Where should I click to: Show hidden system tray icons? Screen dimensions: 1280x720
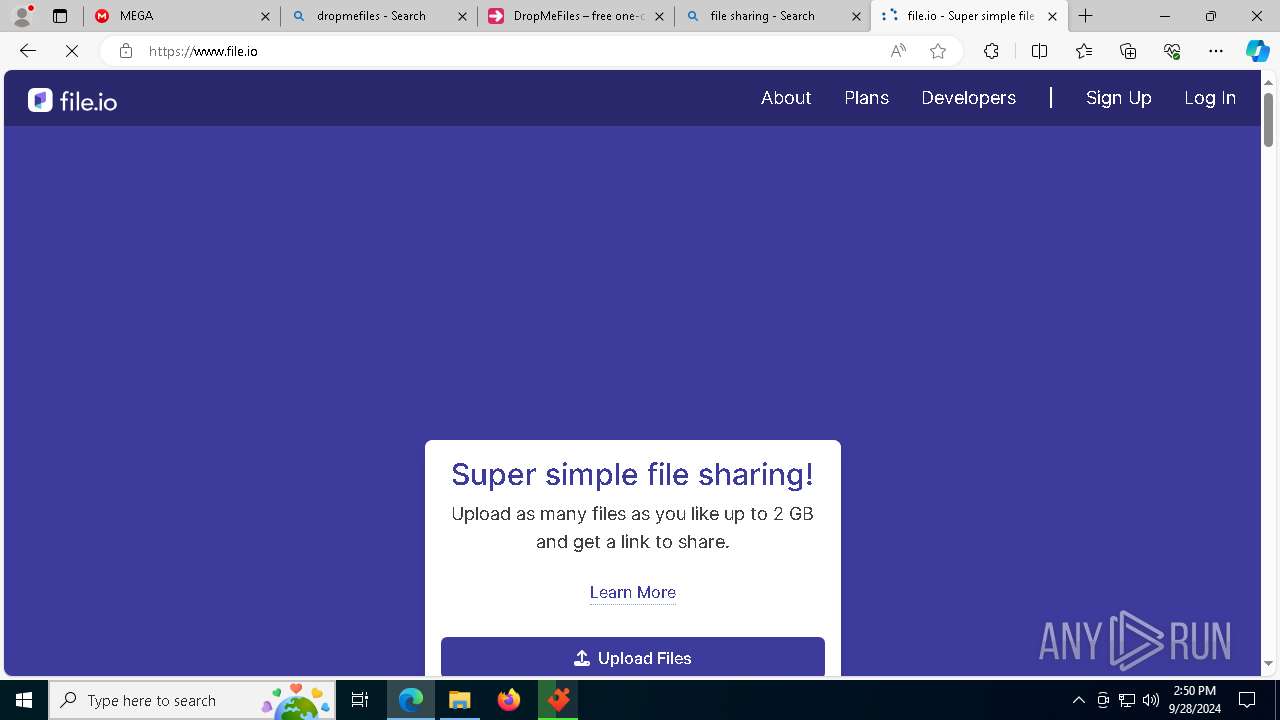pyautogui.click(x=1078, y=700)
